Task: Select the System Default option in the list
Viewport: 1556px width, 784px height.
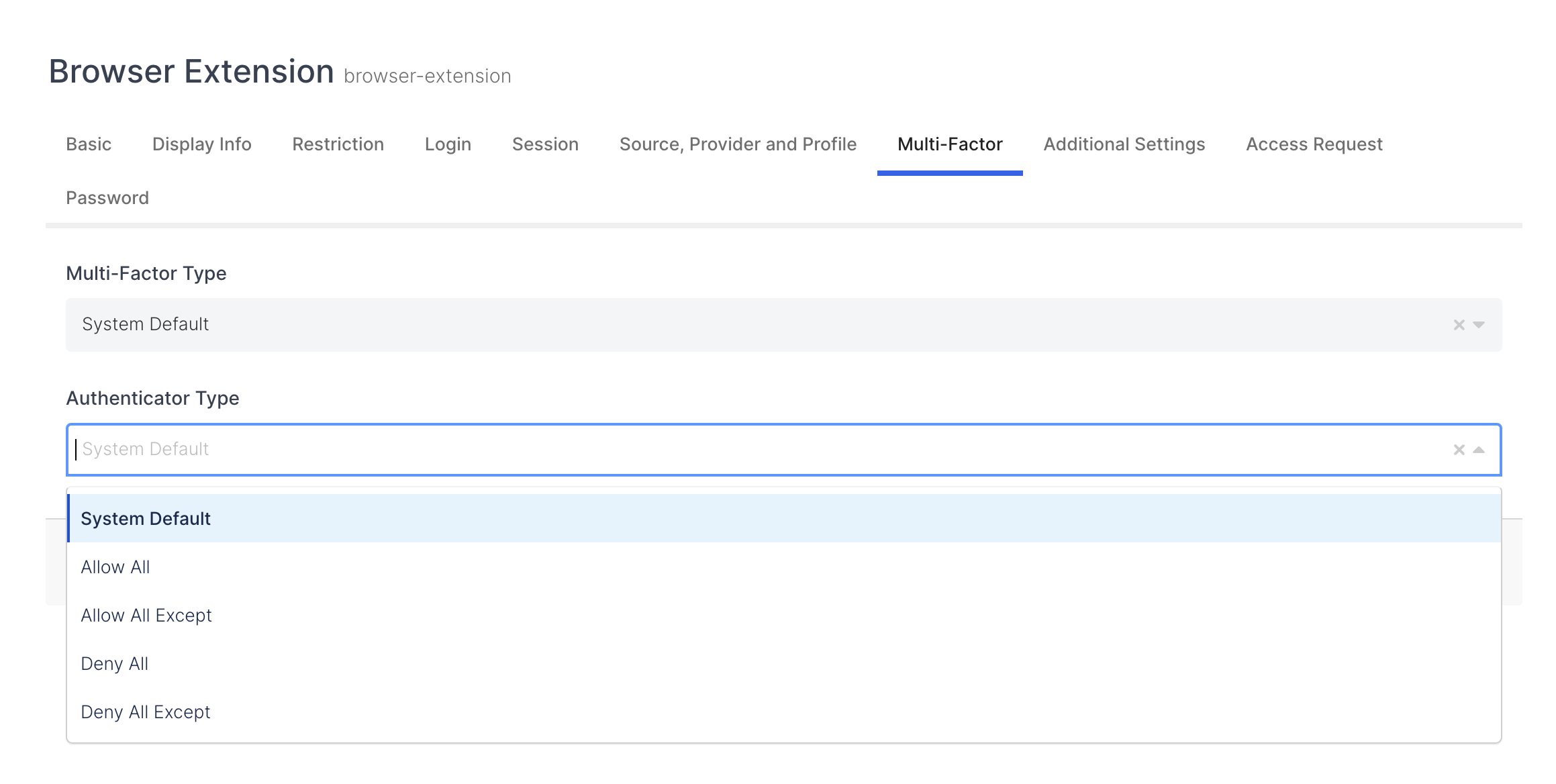Action: [x=146, y=518]
